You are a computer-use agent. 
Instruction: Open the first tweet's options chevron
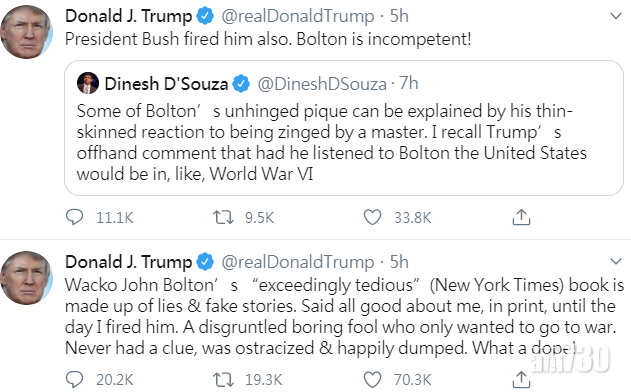point(616,16)
